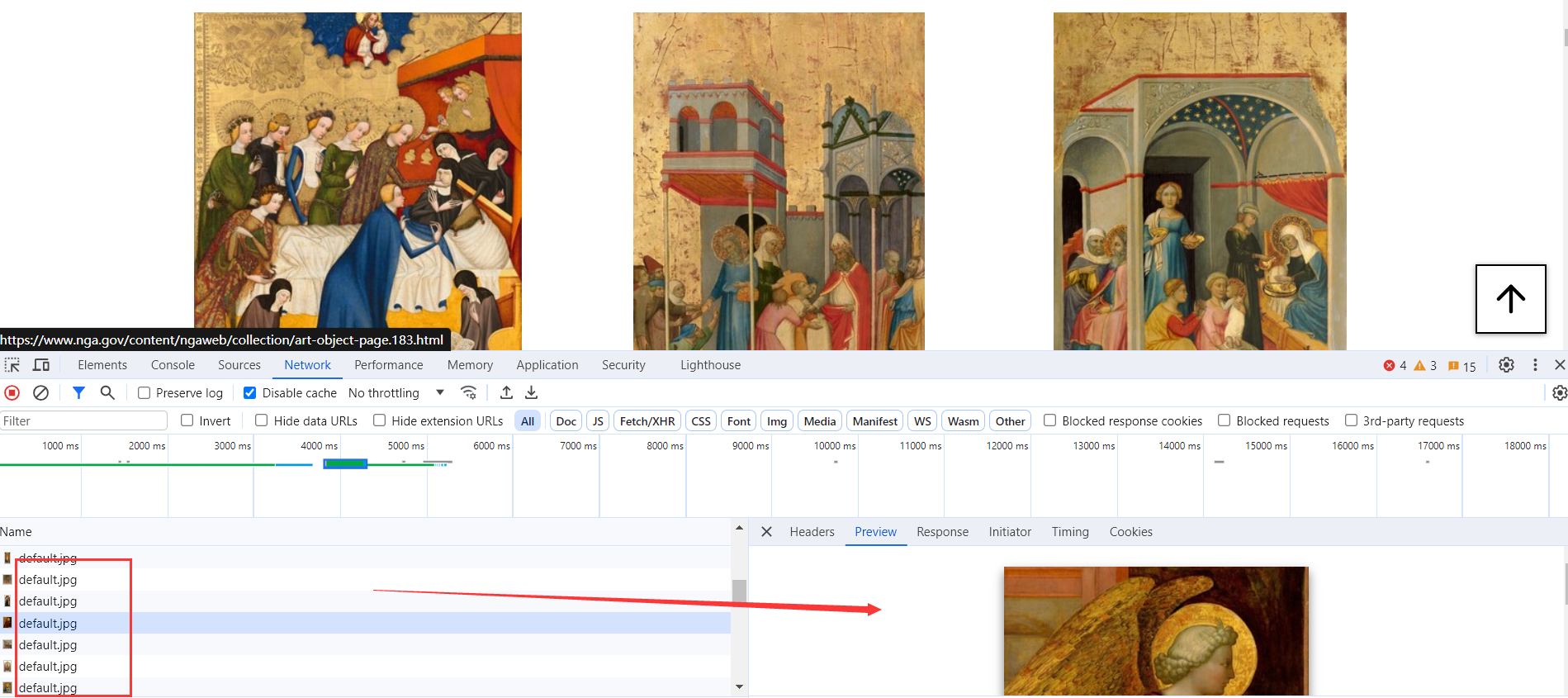The height and width of the screenshot is (698, 1568).
Task: Switch to the Console tab
Action: pos(173,365)
